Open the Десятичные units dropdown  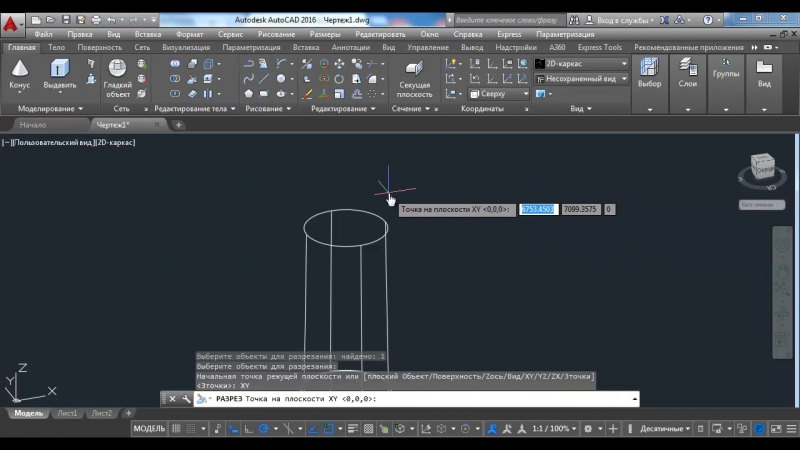tap(665, 429)
